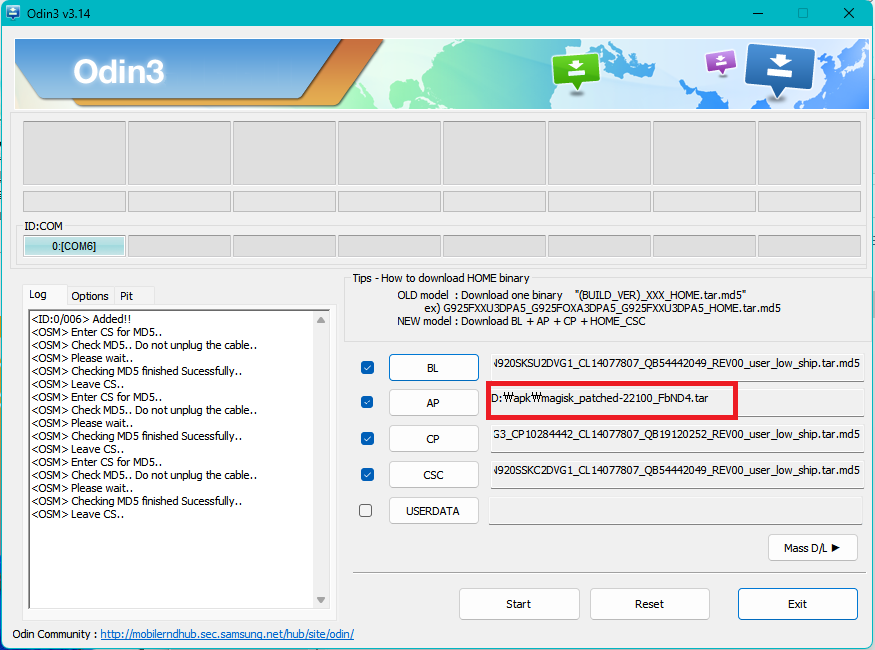The width and height of the screenshot is (875, 650).
Task: Start the flashing process
Action: (x=519, y=604)
